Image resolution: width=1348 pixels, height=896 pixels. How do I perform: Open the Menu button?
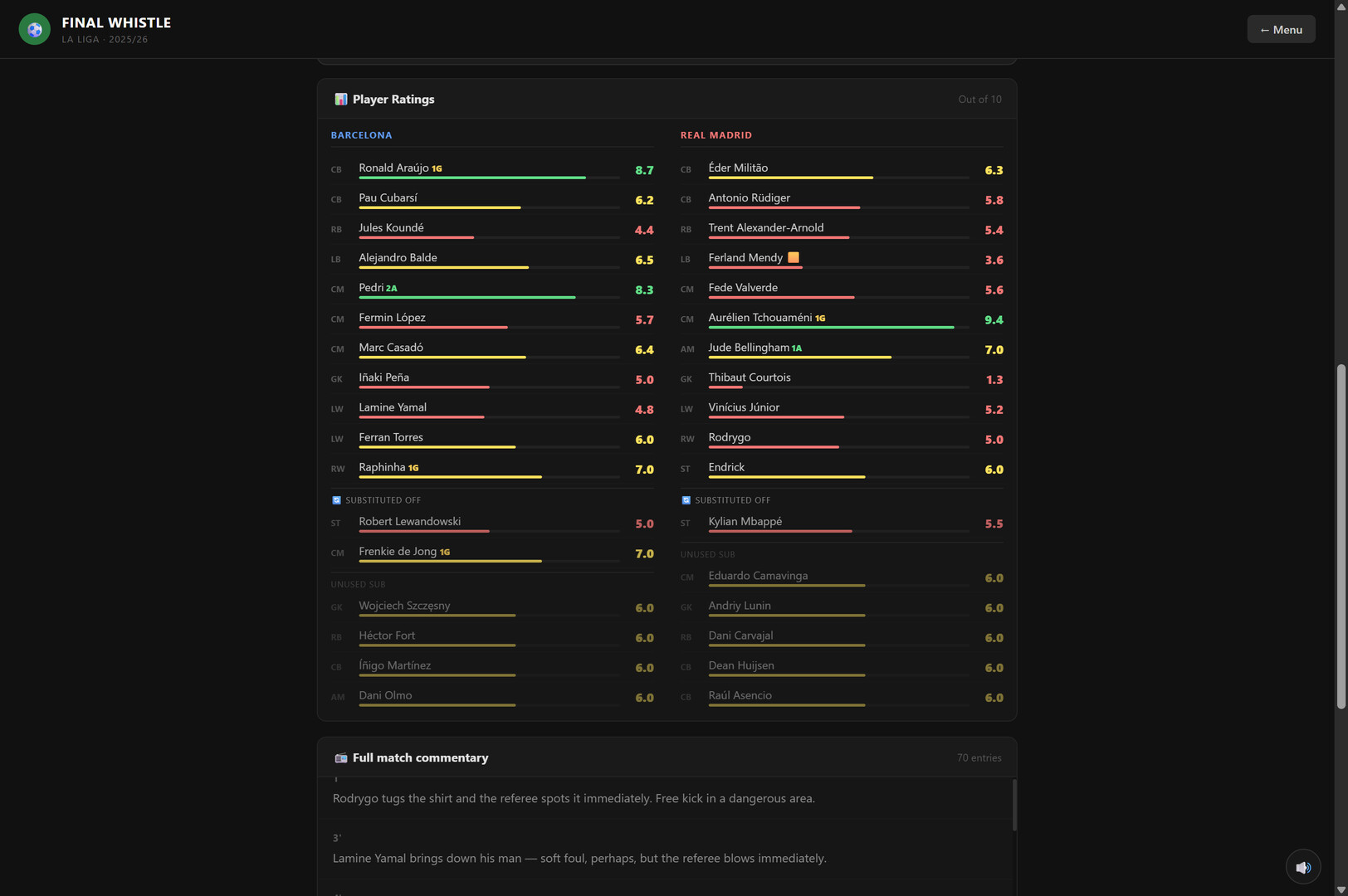pyautogui.click(x=1281, y=29)
